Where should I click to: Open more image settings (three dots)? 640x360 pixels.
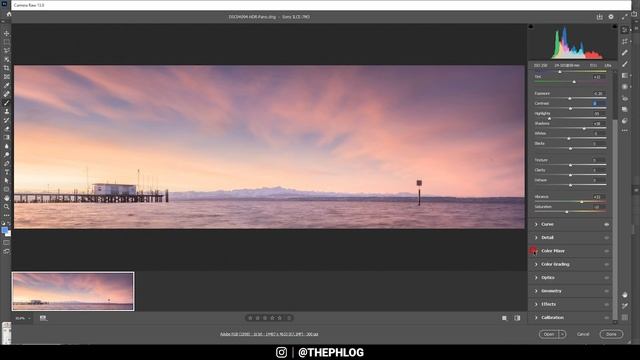pos(624,131)
